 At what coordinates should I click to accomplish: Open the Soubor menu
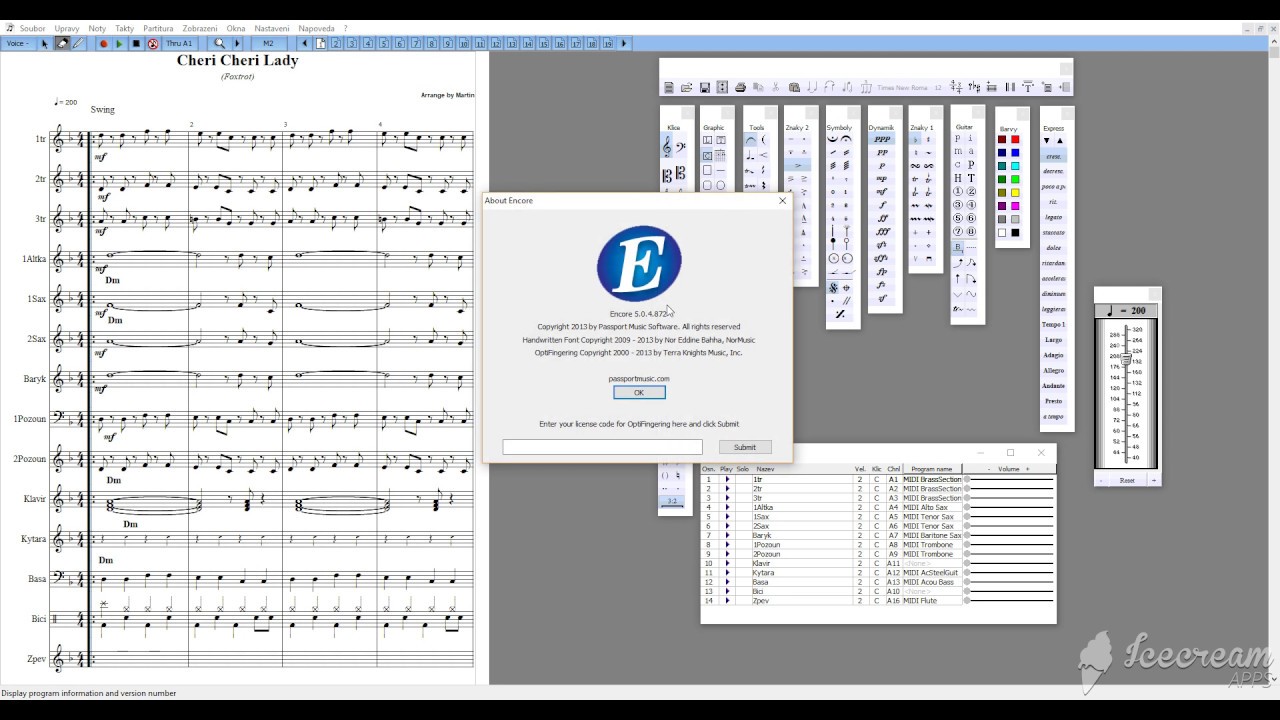click(32, 29)
